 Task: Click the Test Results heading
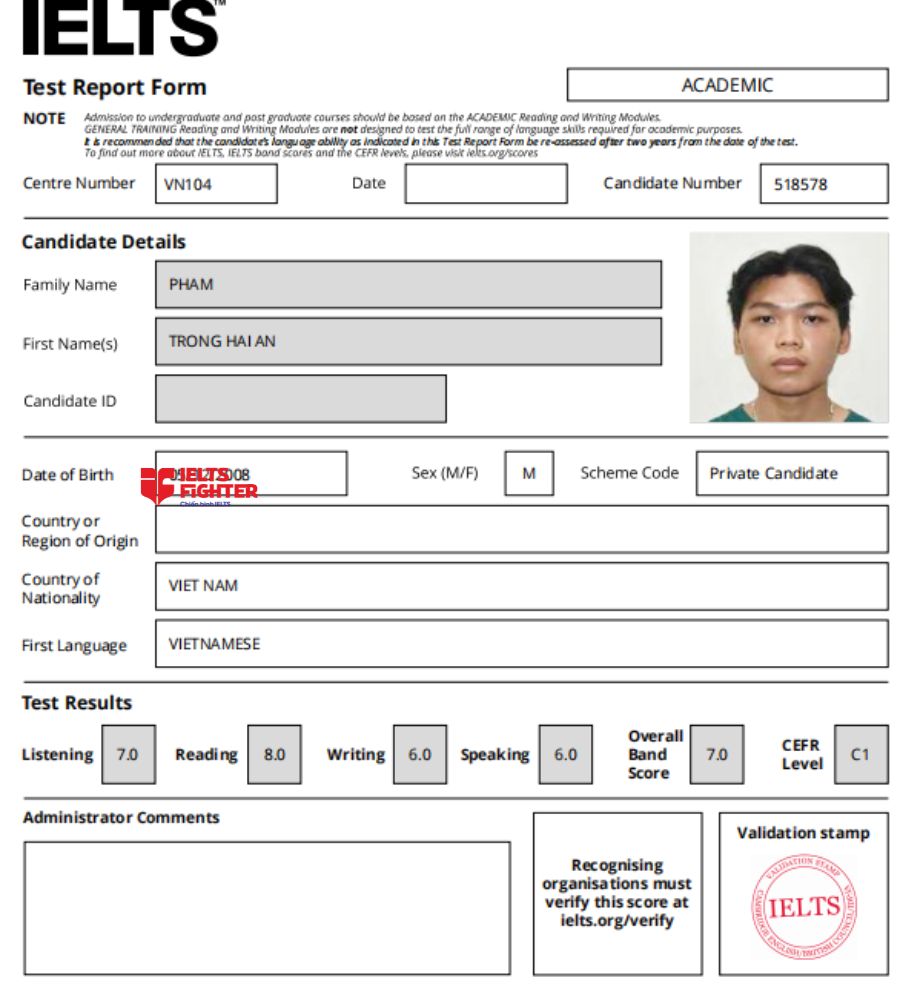[77, 703]
